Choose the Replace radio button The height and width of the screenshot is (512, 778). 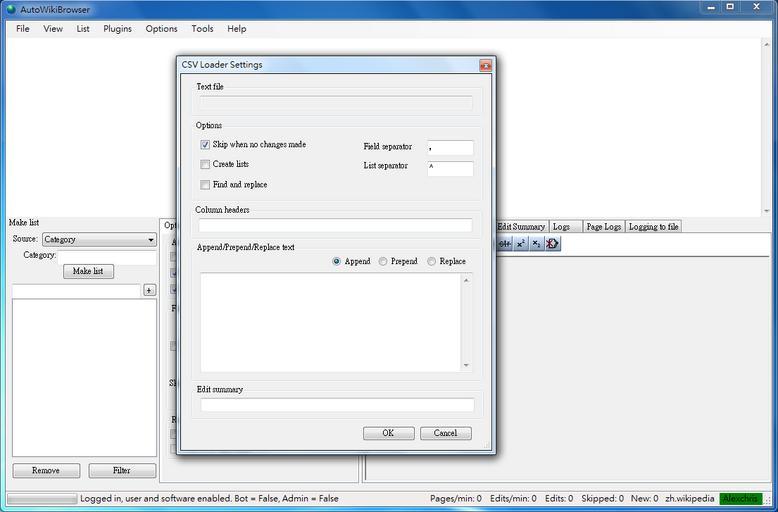tap(432, 262)
